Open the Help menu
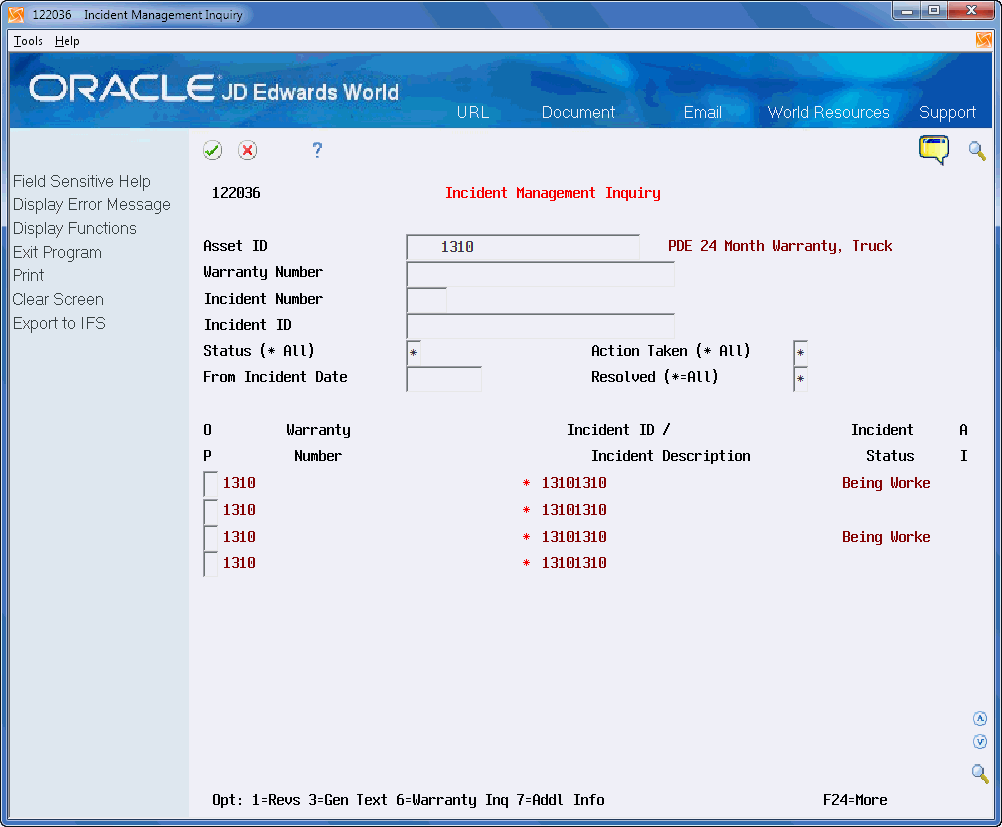 pyautogui.click(x=67, y=41)
